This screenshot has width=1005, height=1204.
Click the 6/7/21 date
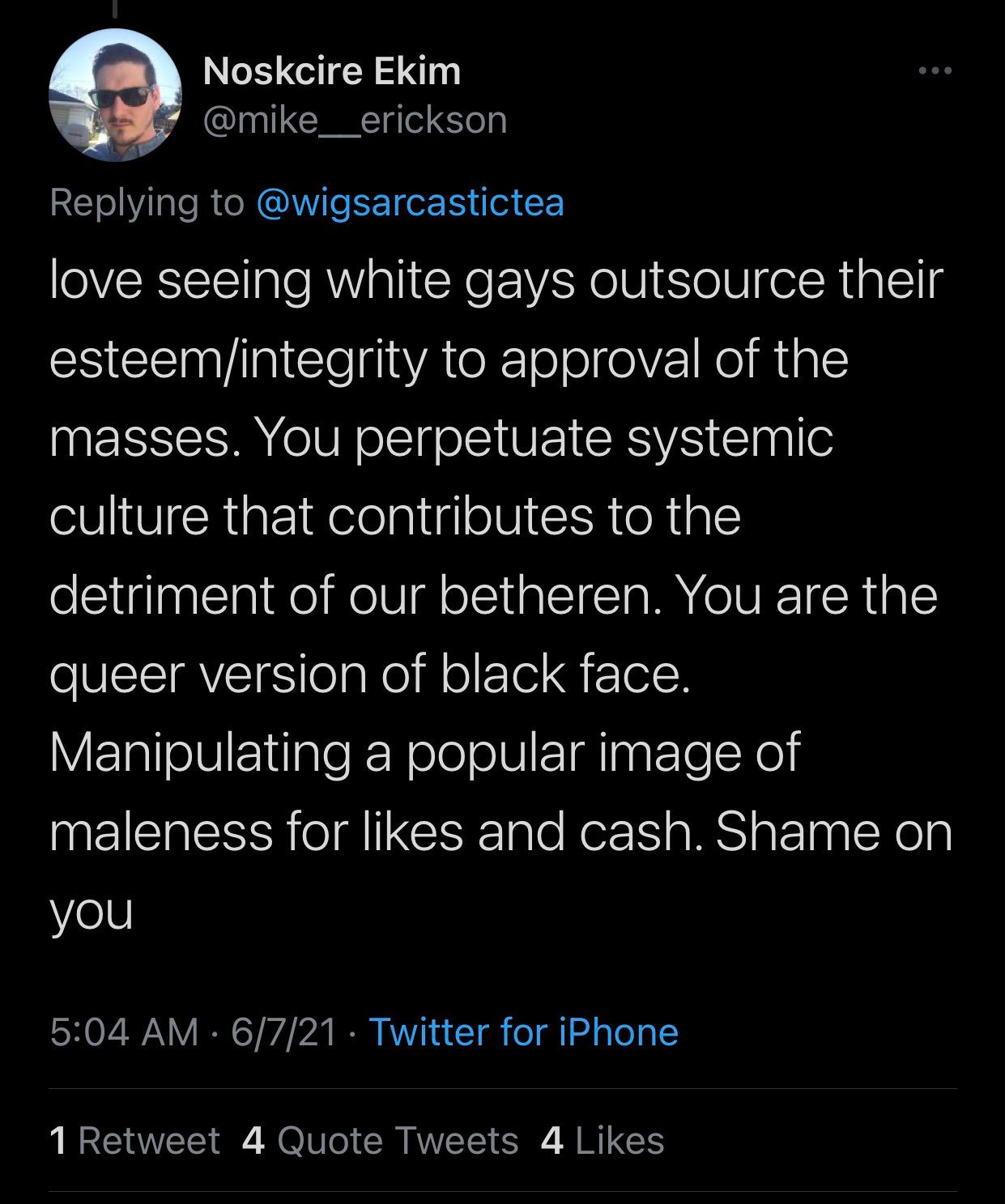[283, 1032]
